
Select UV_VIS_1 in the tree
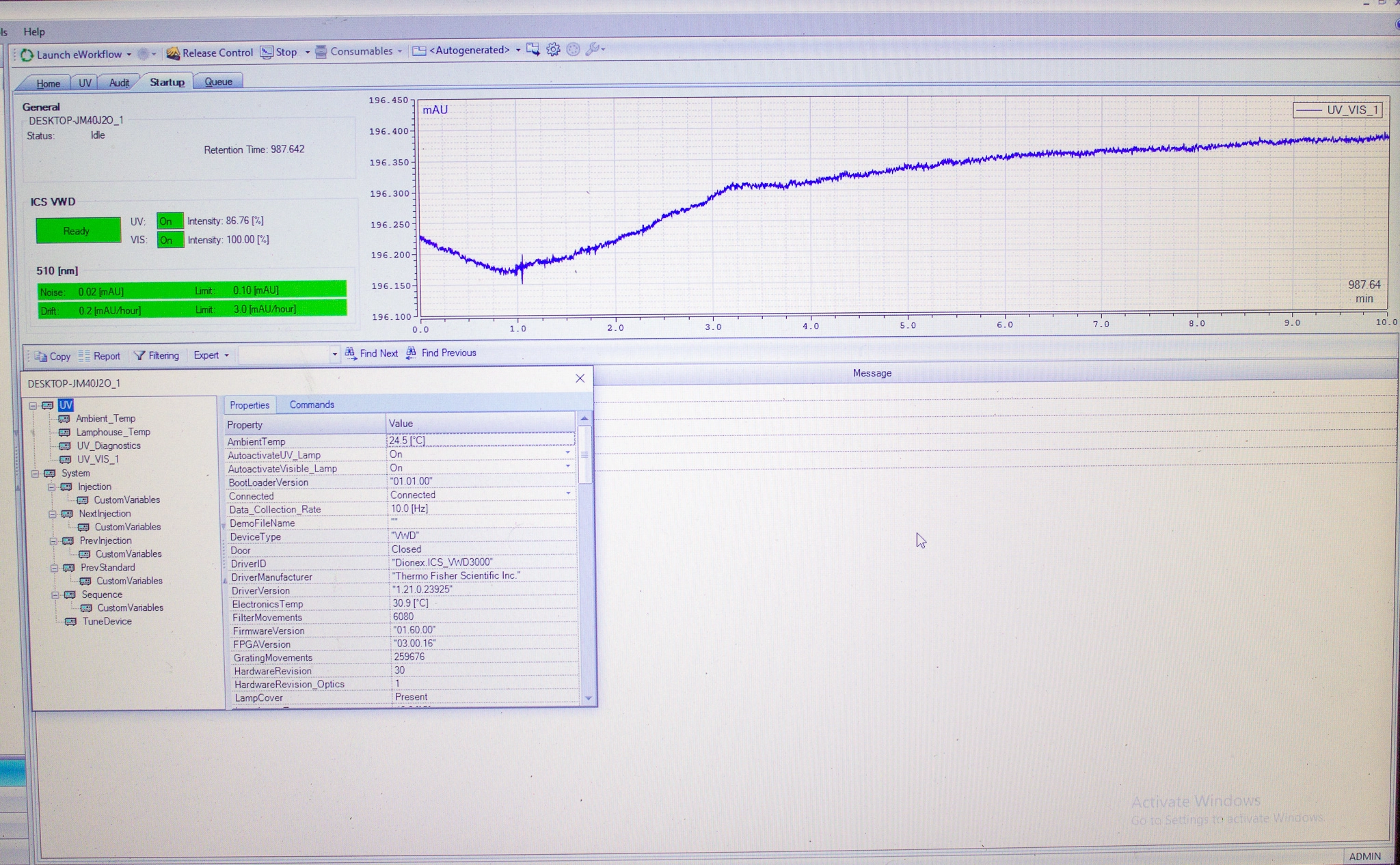click(x=98, y=459)
